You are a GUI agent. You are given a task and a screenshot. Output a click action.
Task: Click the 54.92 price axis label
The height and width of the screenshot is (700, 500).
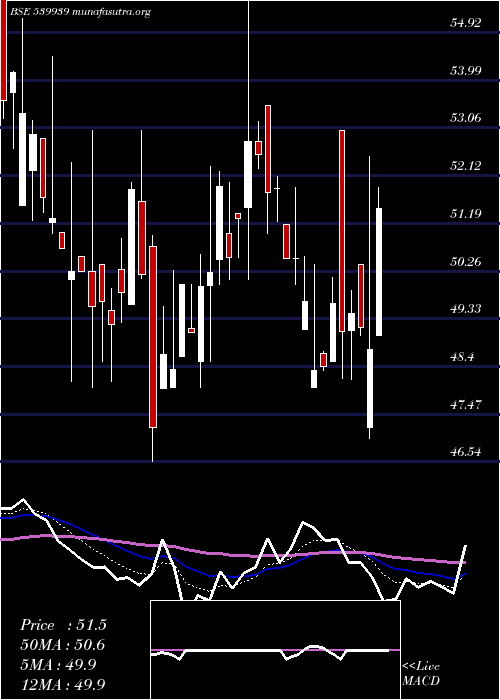[x=466, y=23]
